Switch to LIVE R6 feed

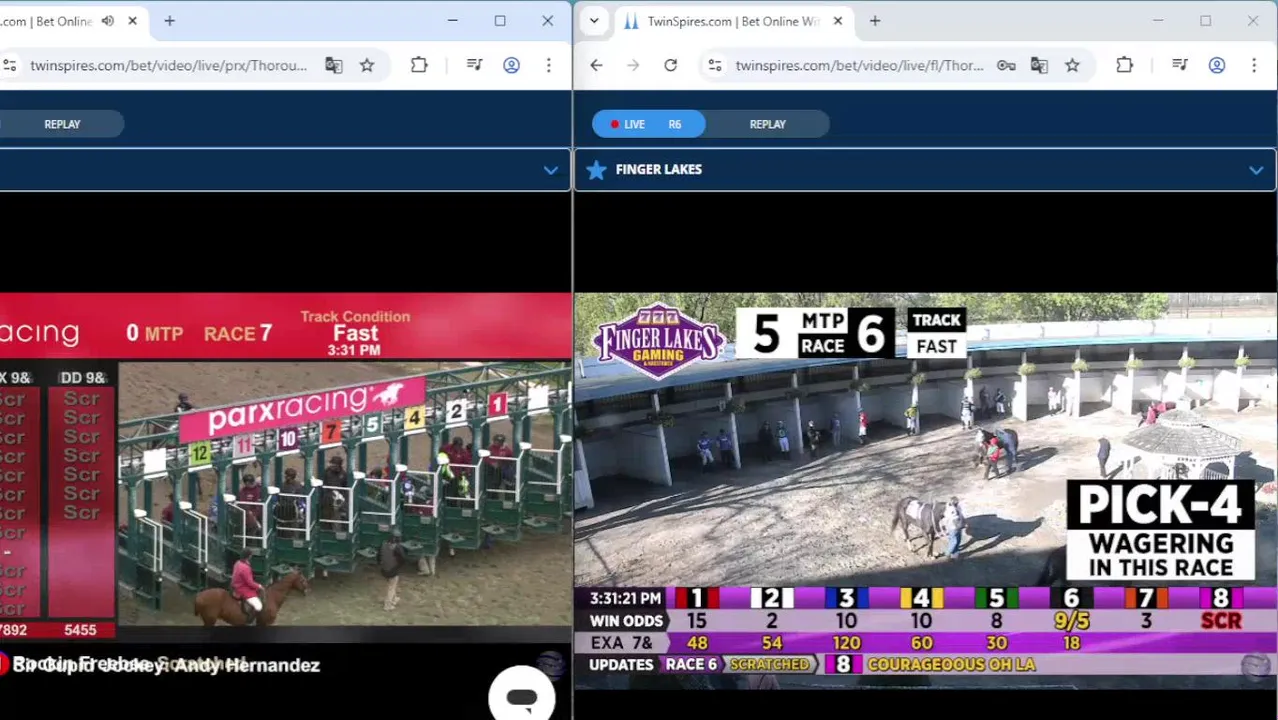point(648,124)
